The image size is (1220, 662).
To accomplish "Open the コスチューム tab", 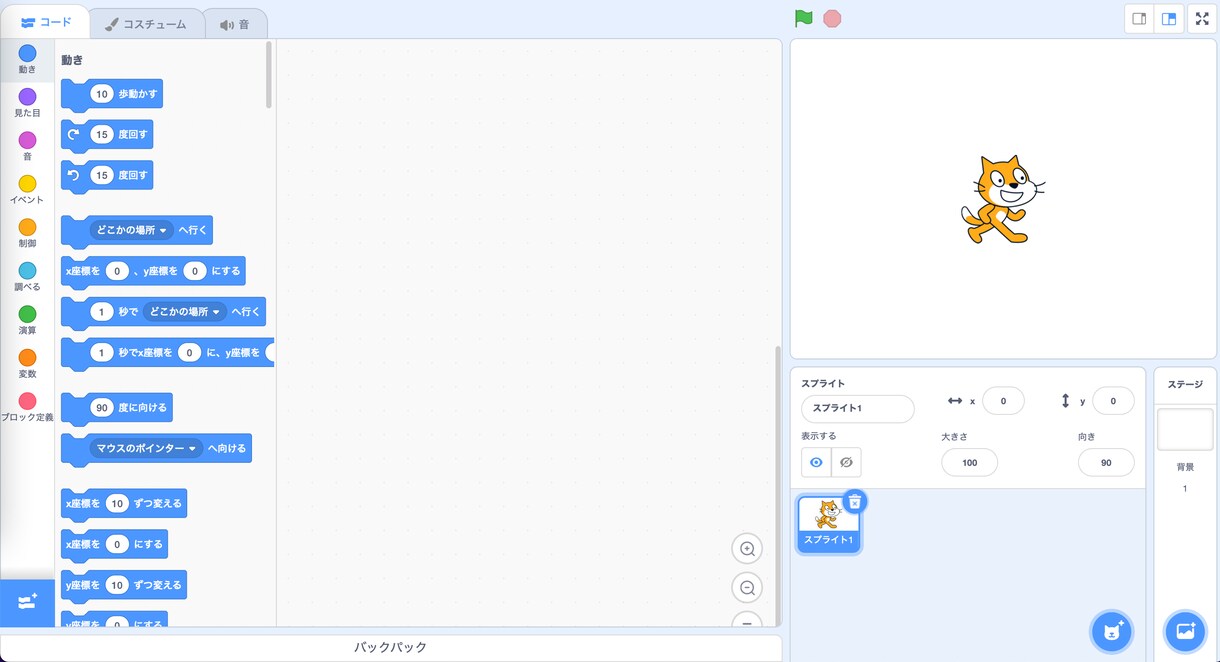I will (x=146, y=24).
